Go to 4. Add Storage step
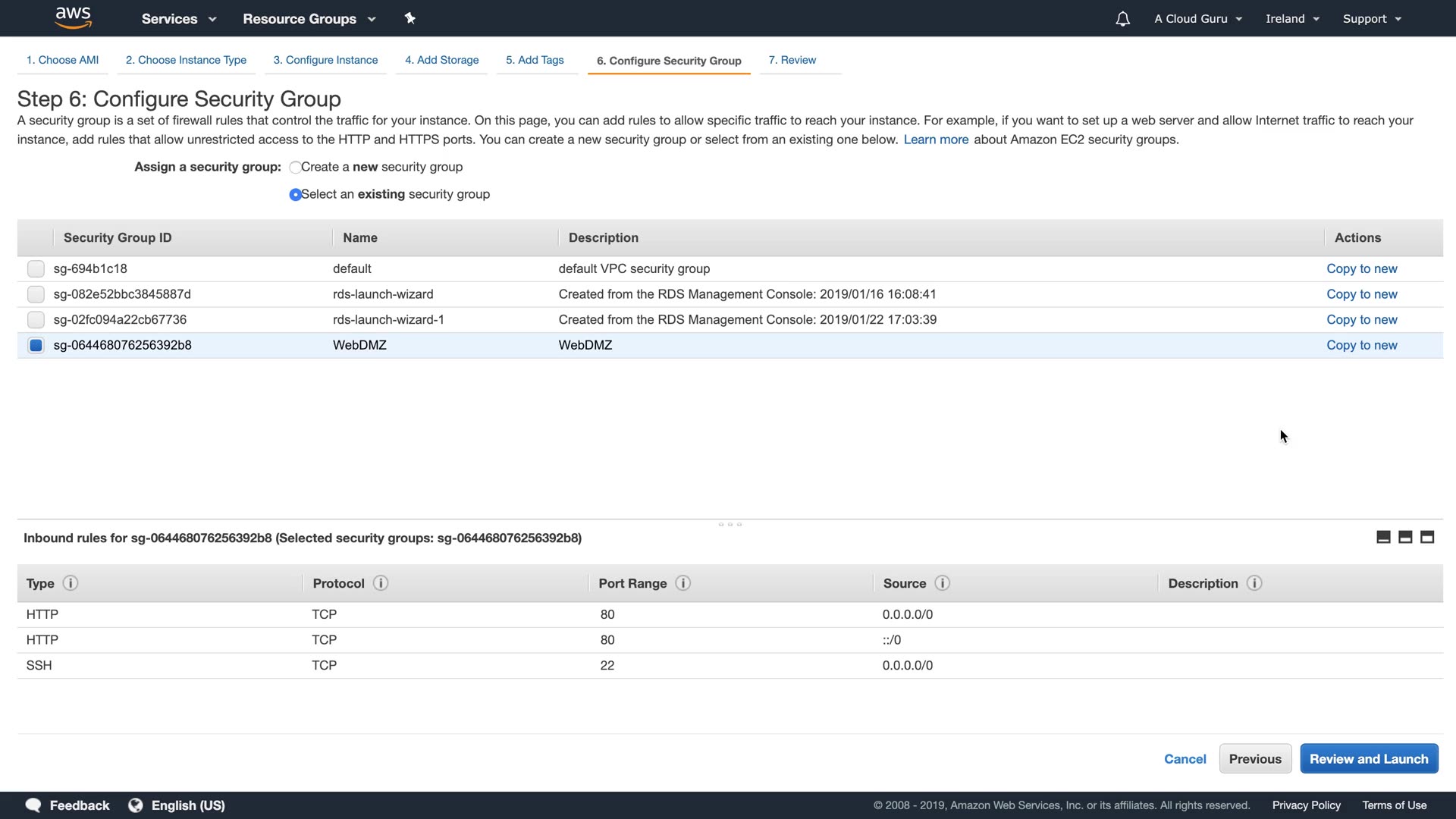Screen dimensions: 1456x819 (441, 60)
